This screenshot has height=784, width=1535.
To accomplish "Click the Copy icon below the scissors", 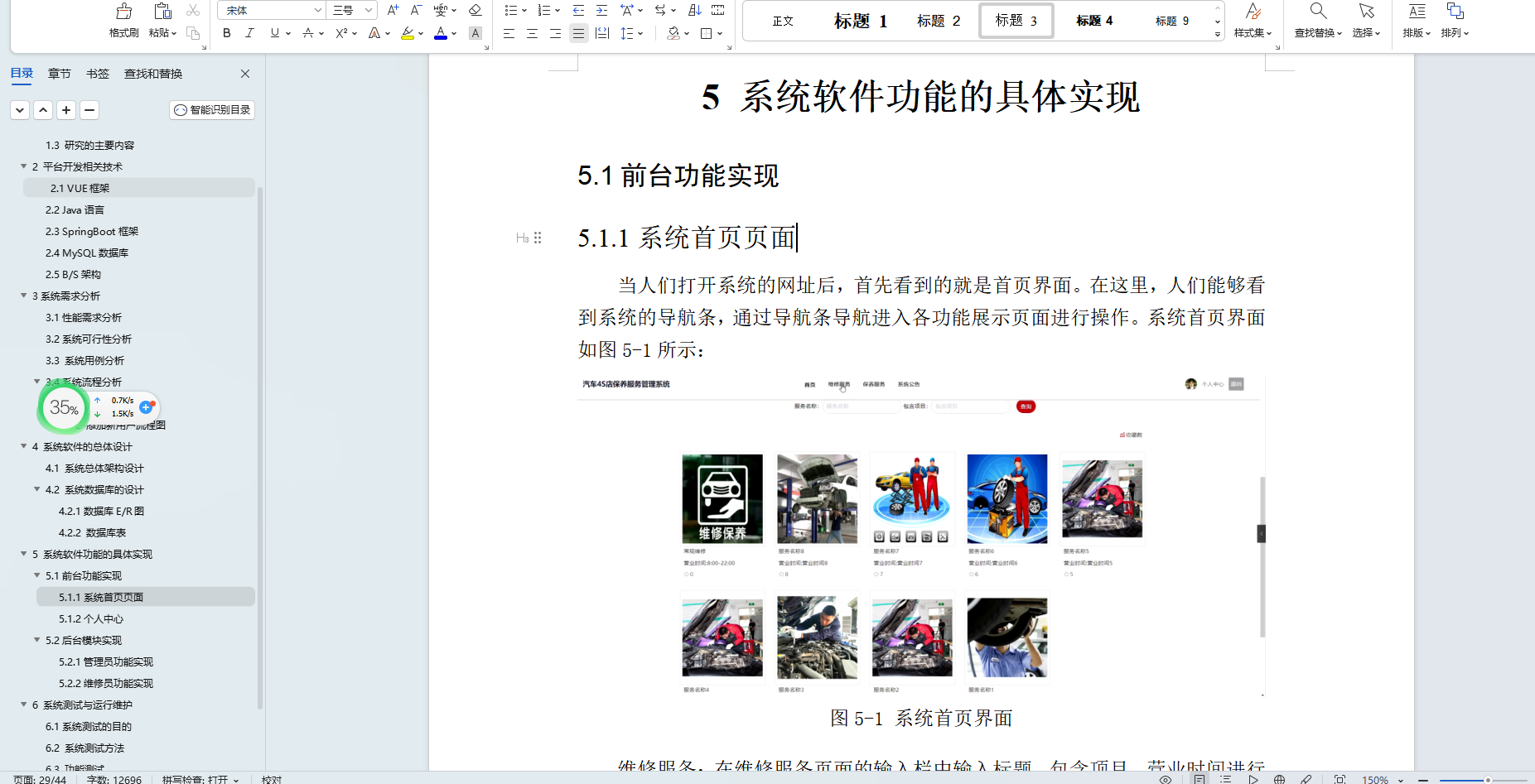I will pyautogui.click(x=193, y=33).
